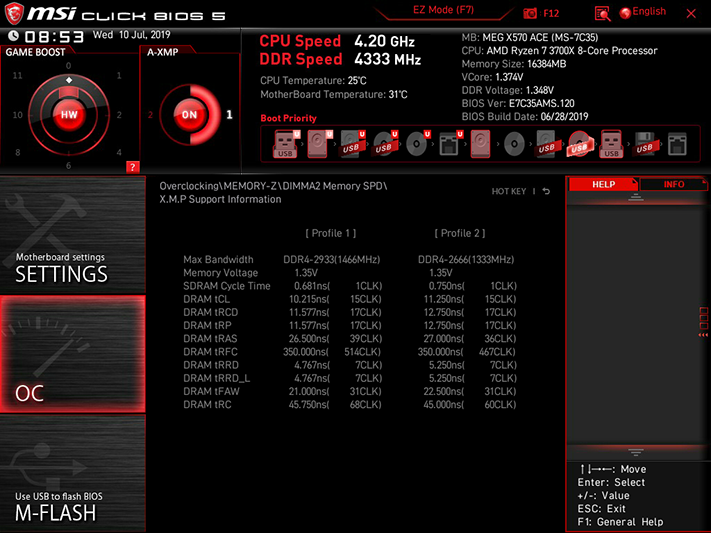Switch to the HELP tab
The height and width of the screenshot is (533, 711).
pos(603,184)
